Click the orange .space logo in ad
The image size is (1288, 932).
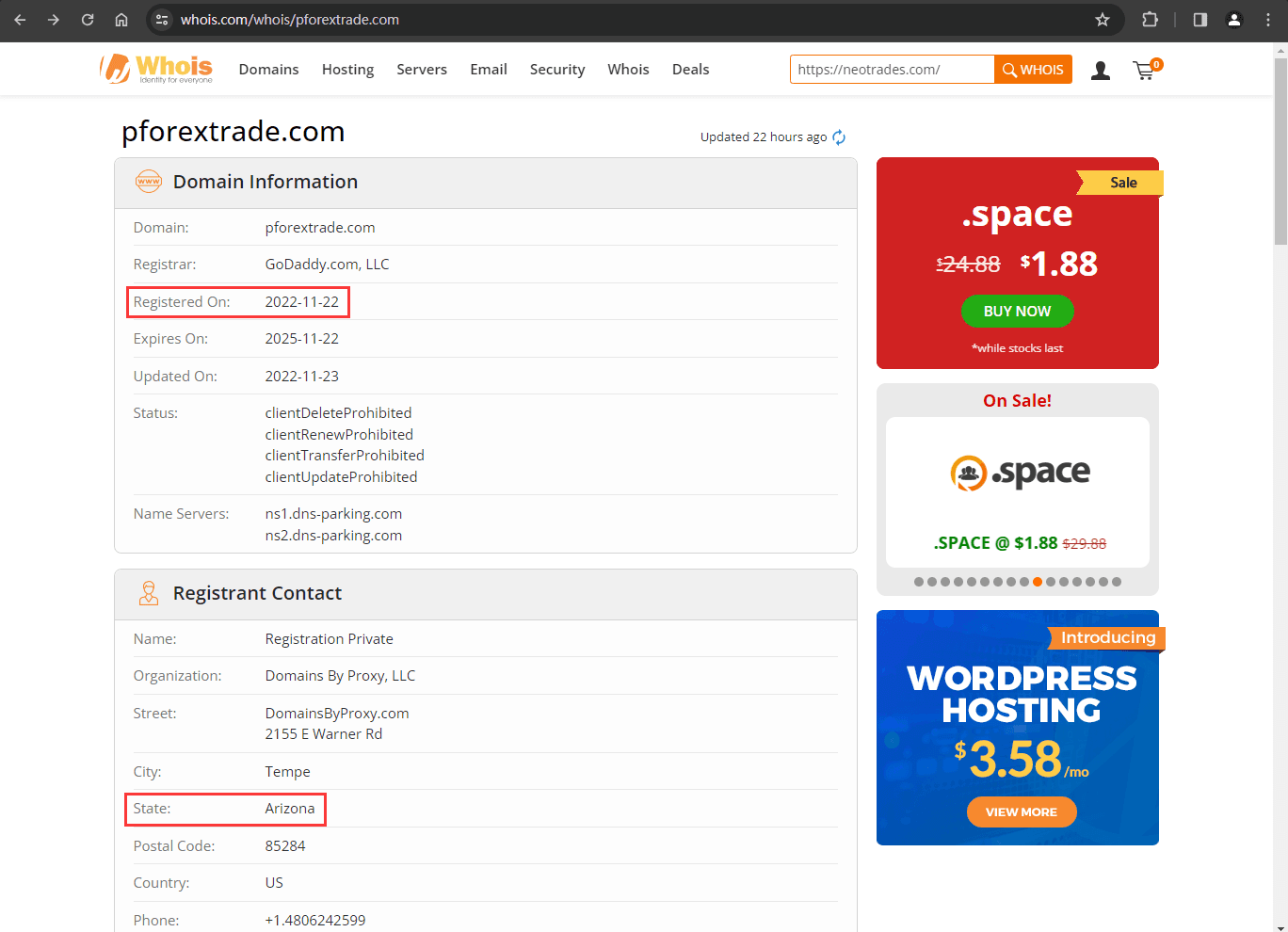click(x=1021, y=473)
